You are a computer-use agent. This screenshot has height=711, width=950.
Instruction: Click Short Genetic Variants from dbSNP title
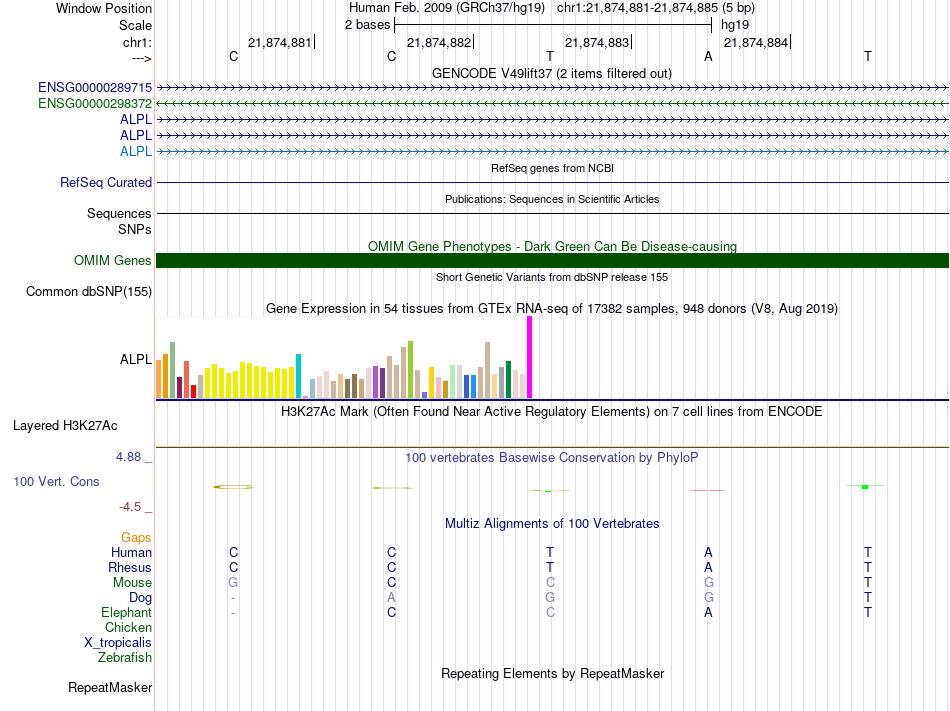552,277
